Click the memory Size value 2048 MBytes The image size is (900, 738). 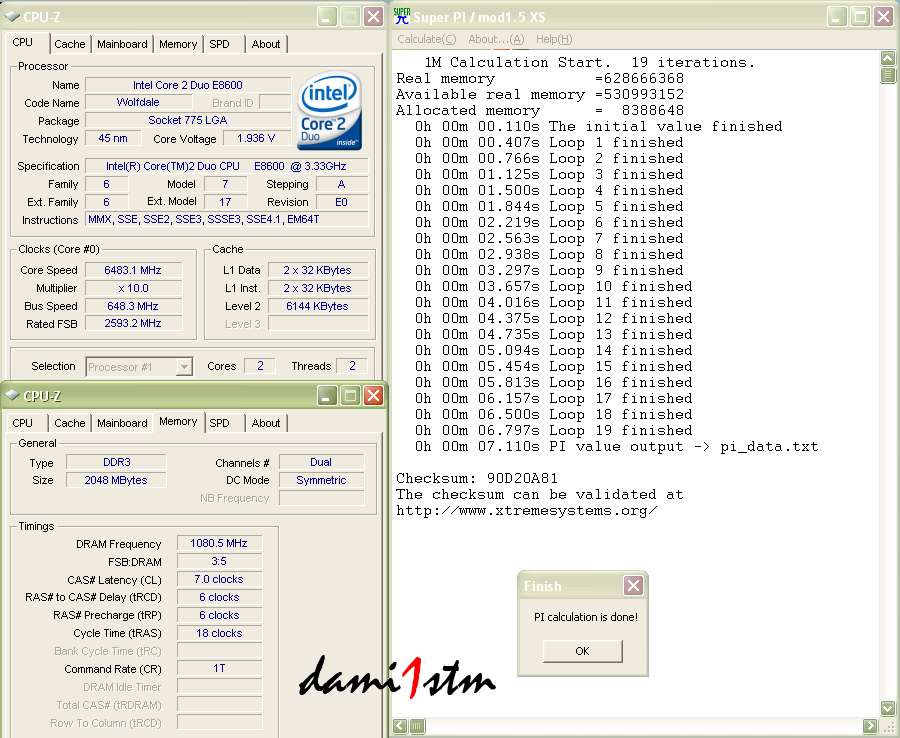pyautogui.click(x=117, y=480)
